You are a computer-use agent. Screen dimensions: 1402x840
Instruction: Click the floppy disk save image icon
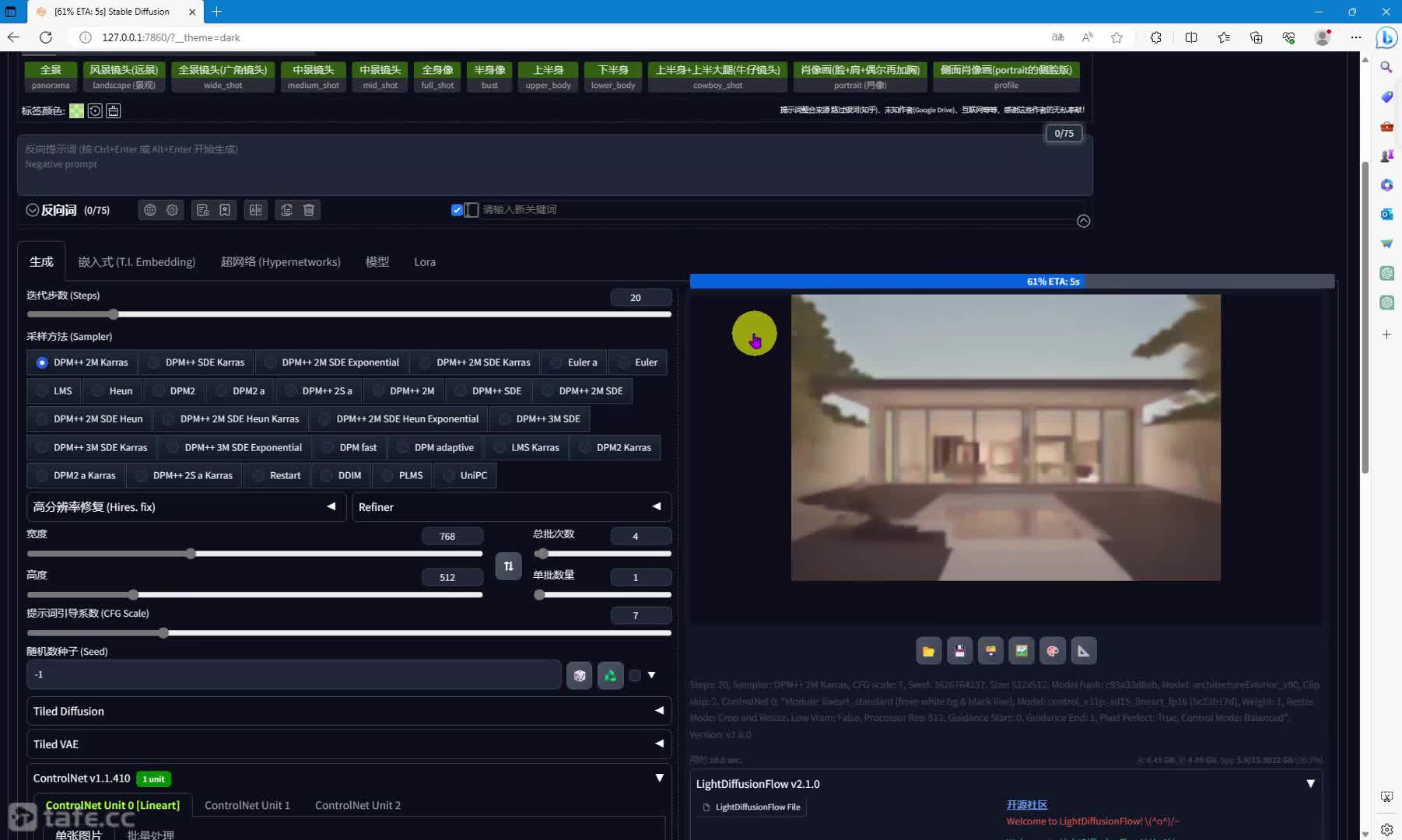pyautogui.click(x=959, y=651)
